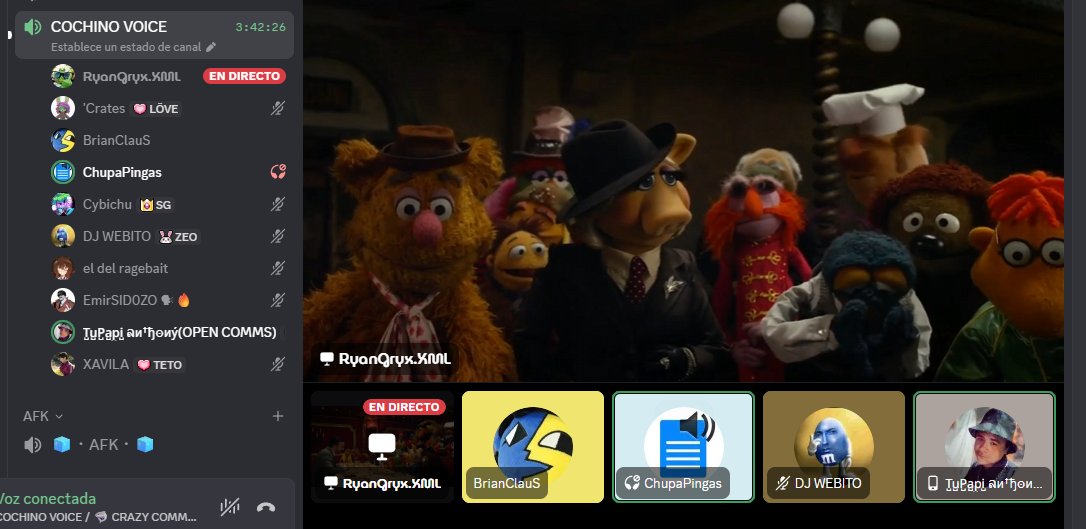Click the EN DIRECTO badge beside RyanQryx.XML
This screenshot has height=529, width=1086.
244,76
